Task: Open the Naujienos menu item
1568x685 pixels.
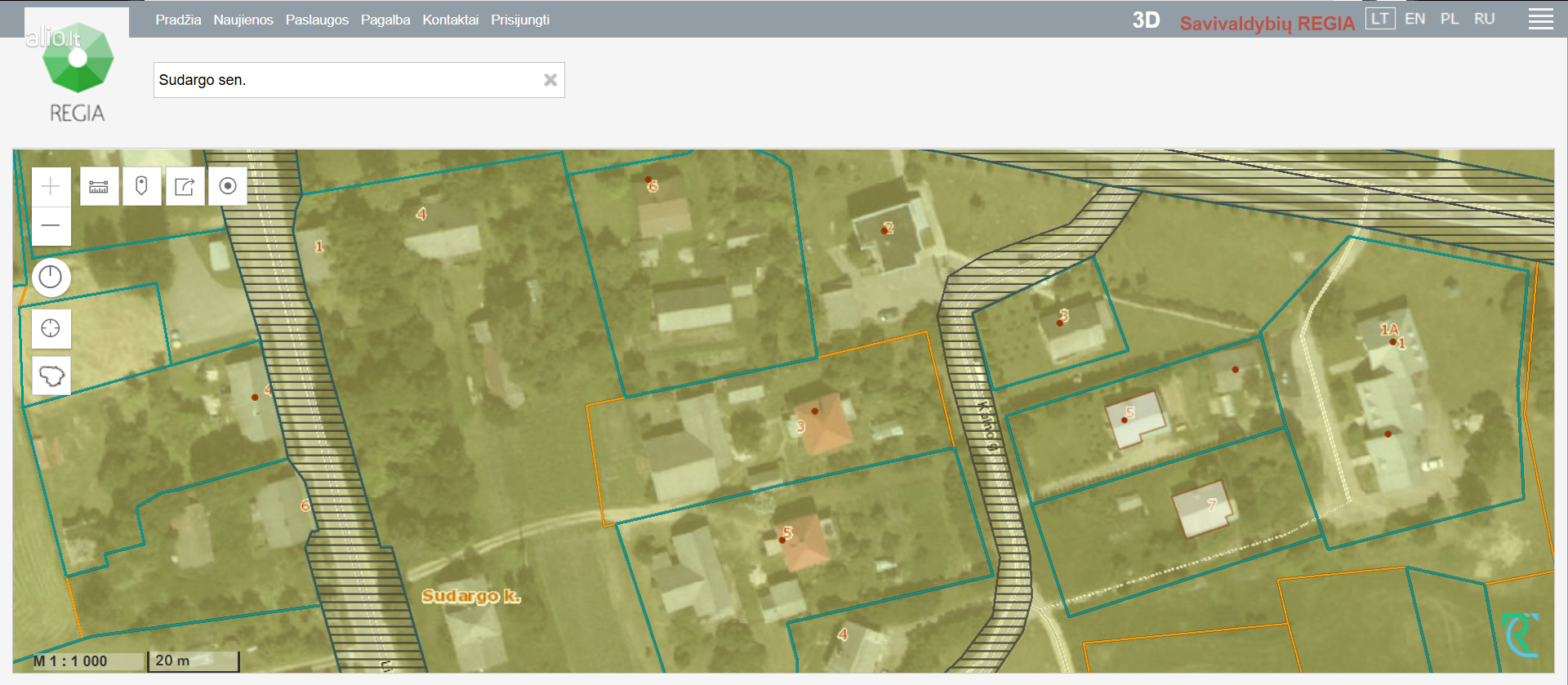Action: tap(243, 20)
